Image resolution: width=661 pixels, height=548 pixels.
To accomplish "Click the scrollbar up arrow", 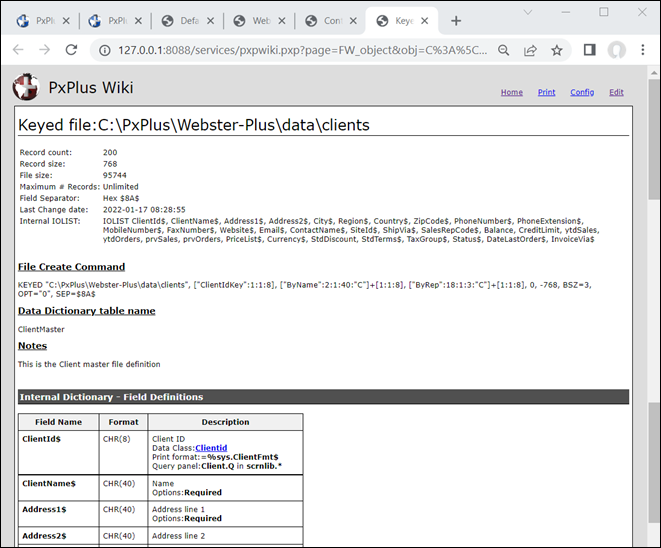I will [654, 73].
